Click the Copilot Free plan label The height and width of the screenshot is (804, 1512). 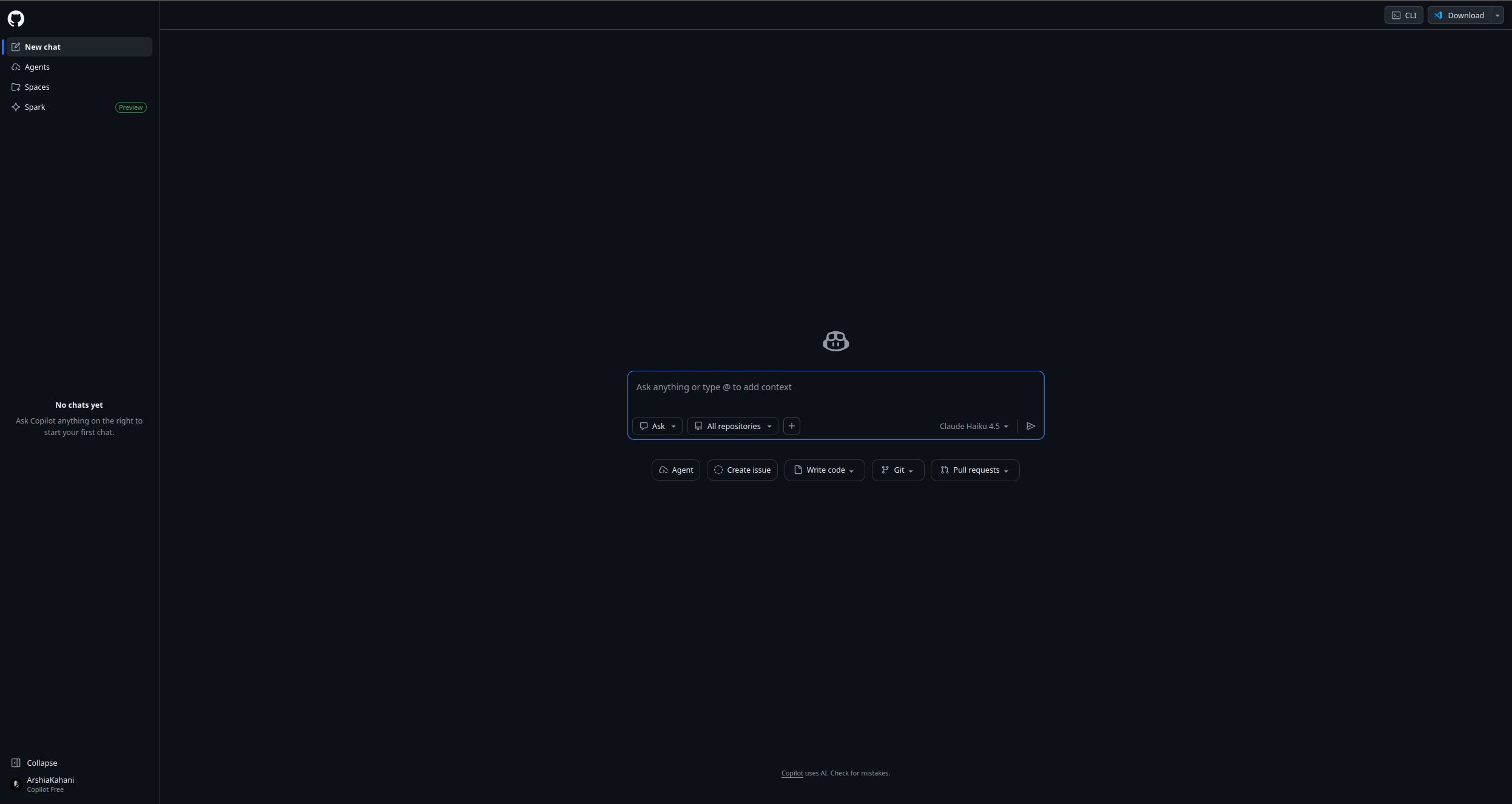point(45,789)
